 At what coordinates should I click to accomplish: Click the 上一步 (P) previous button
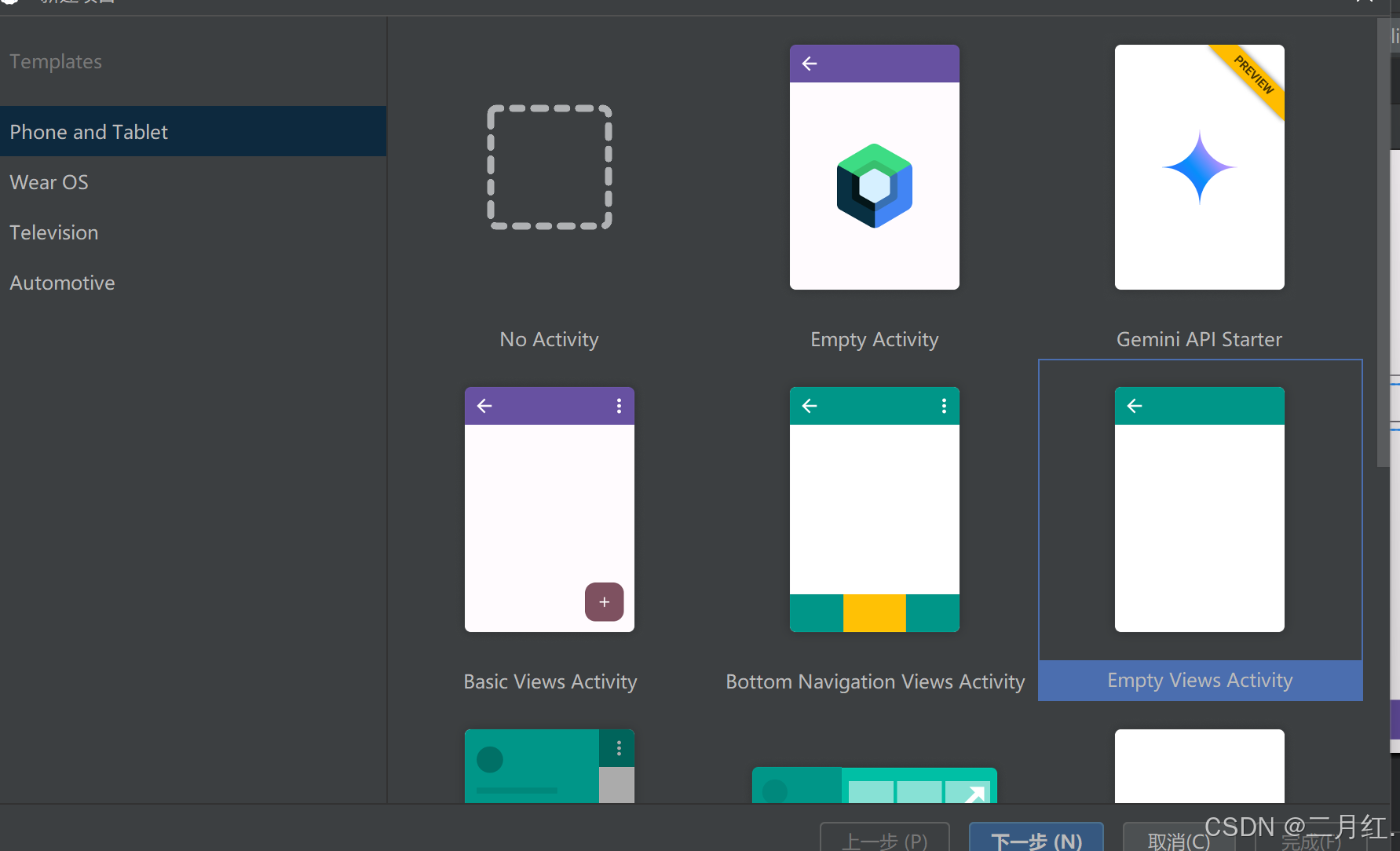pyautogui.click(x=884, y=838)
